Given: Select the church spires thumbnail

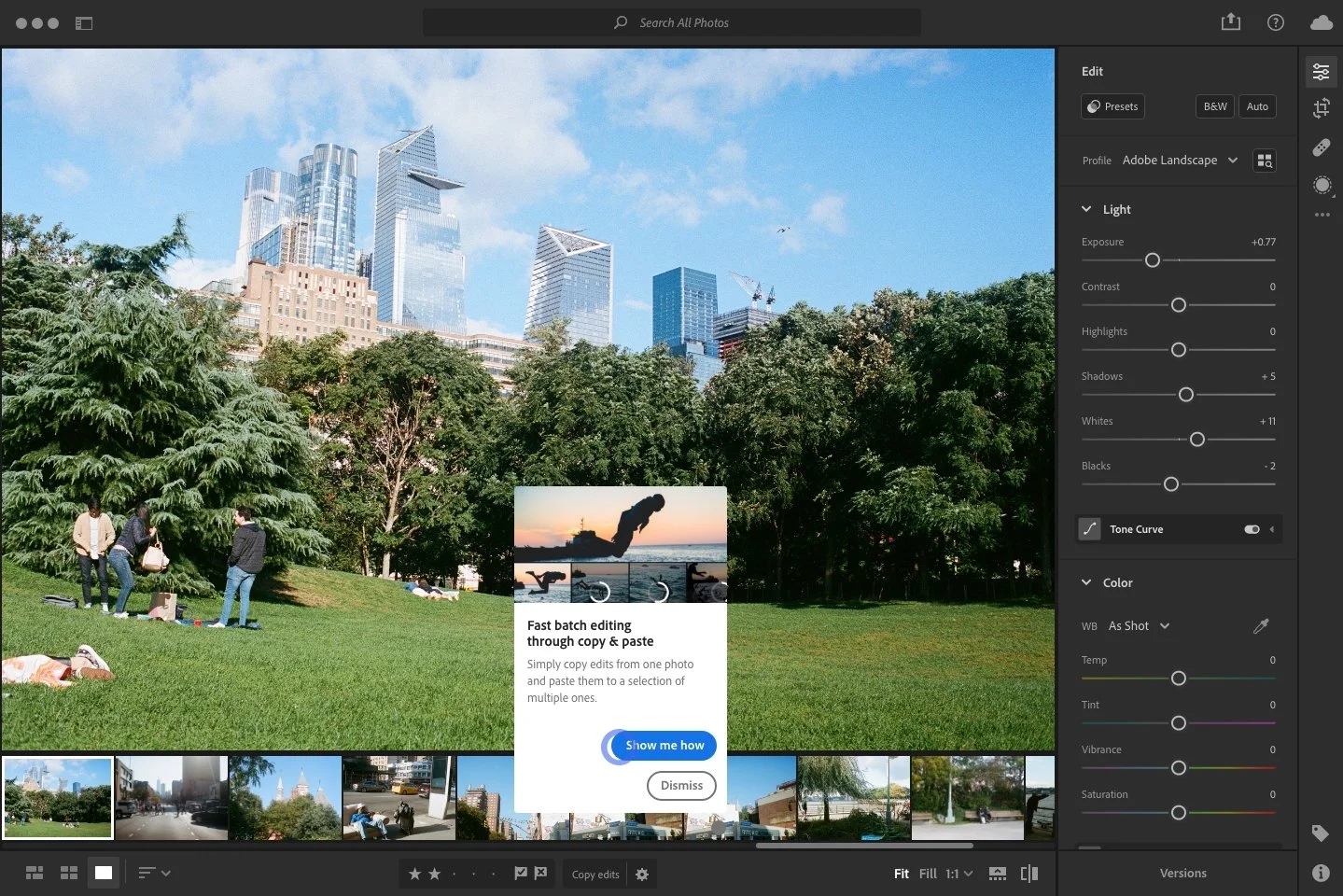Looking at the screenshot, I should coord(286,798).
